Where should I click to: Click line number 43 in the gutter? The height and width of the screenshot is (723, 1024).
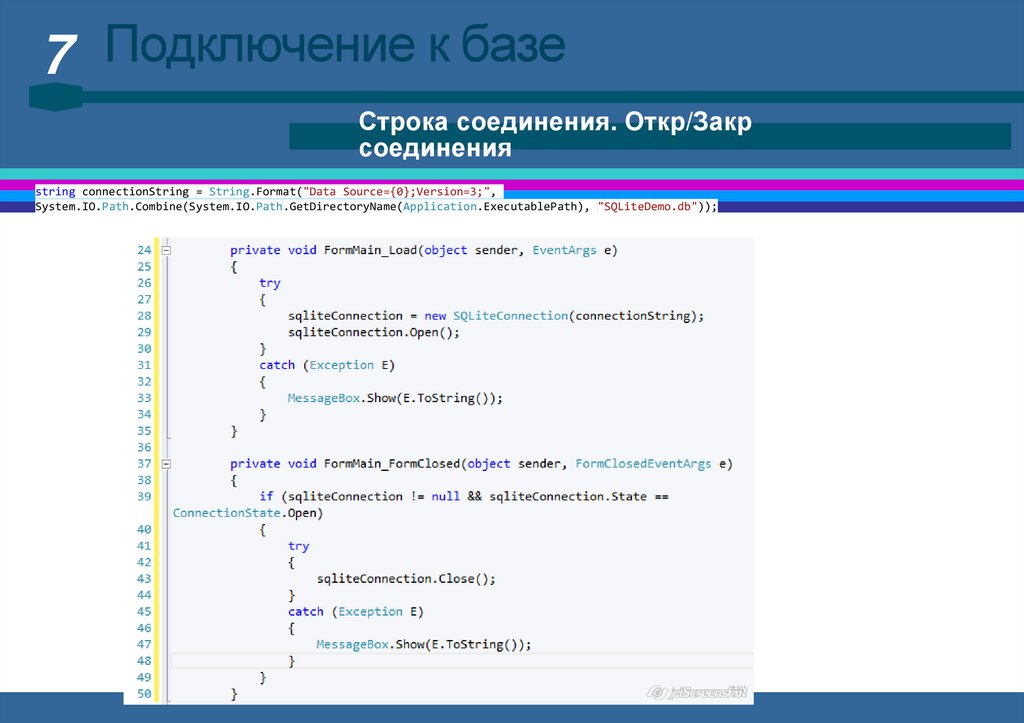click(x=143, y=579)
